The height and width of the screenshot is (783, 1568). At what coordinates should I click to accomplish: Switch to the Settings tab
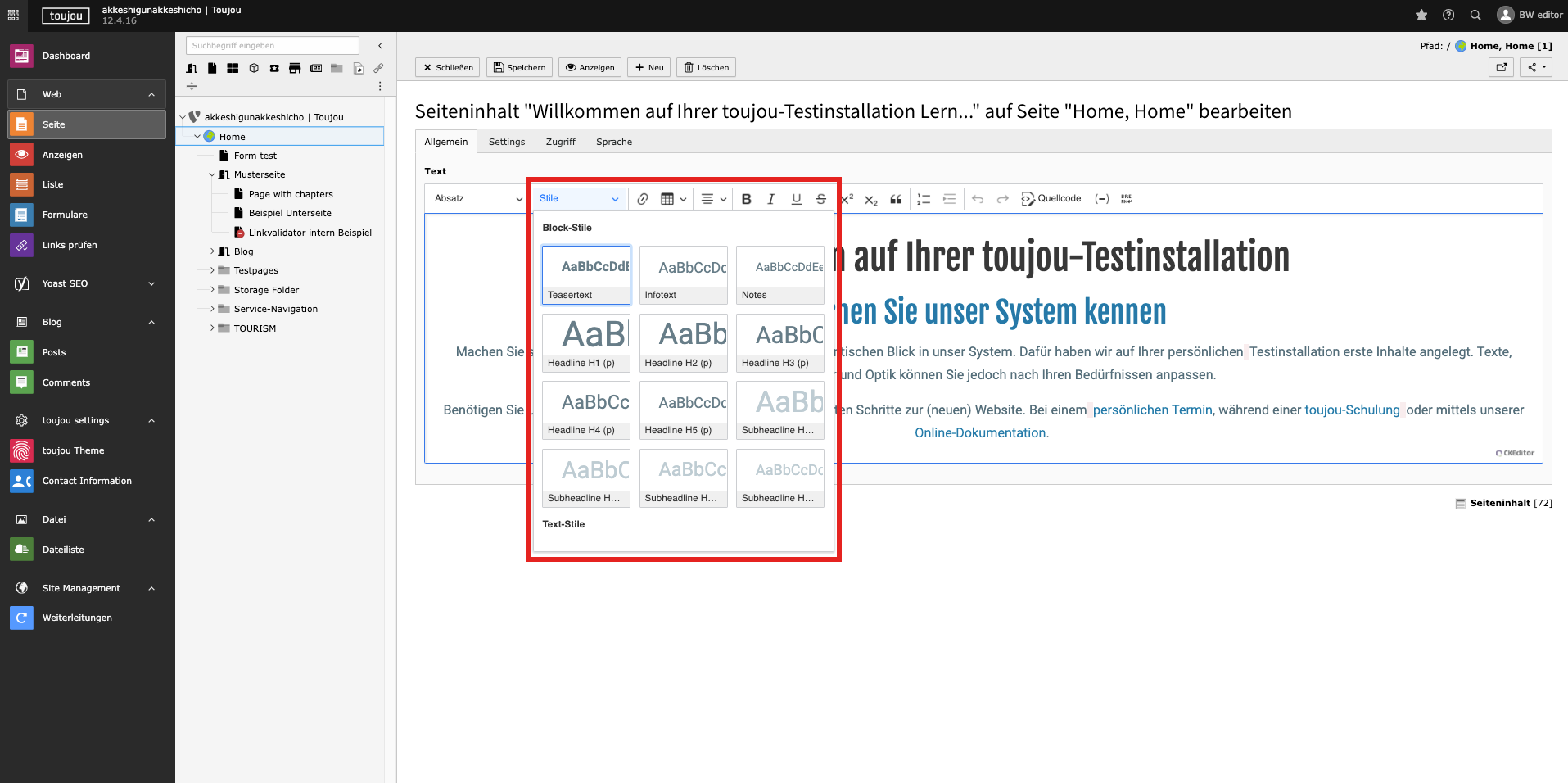(x=507, y=142)
